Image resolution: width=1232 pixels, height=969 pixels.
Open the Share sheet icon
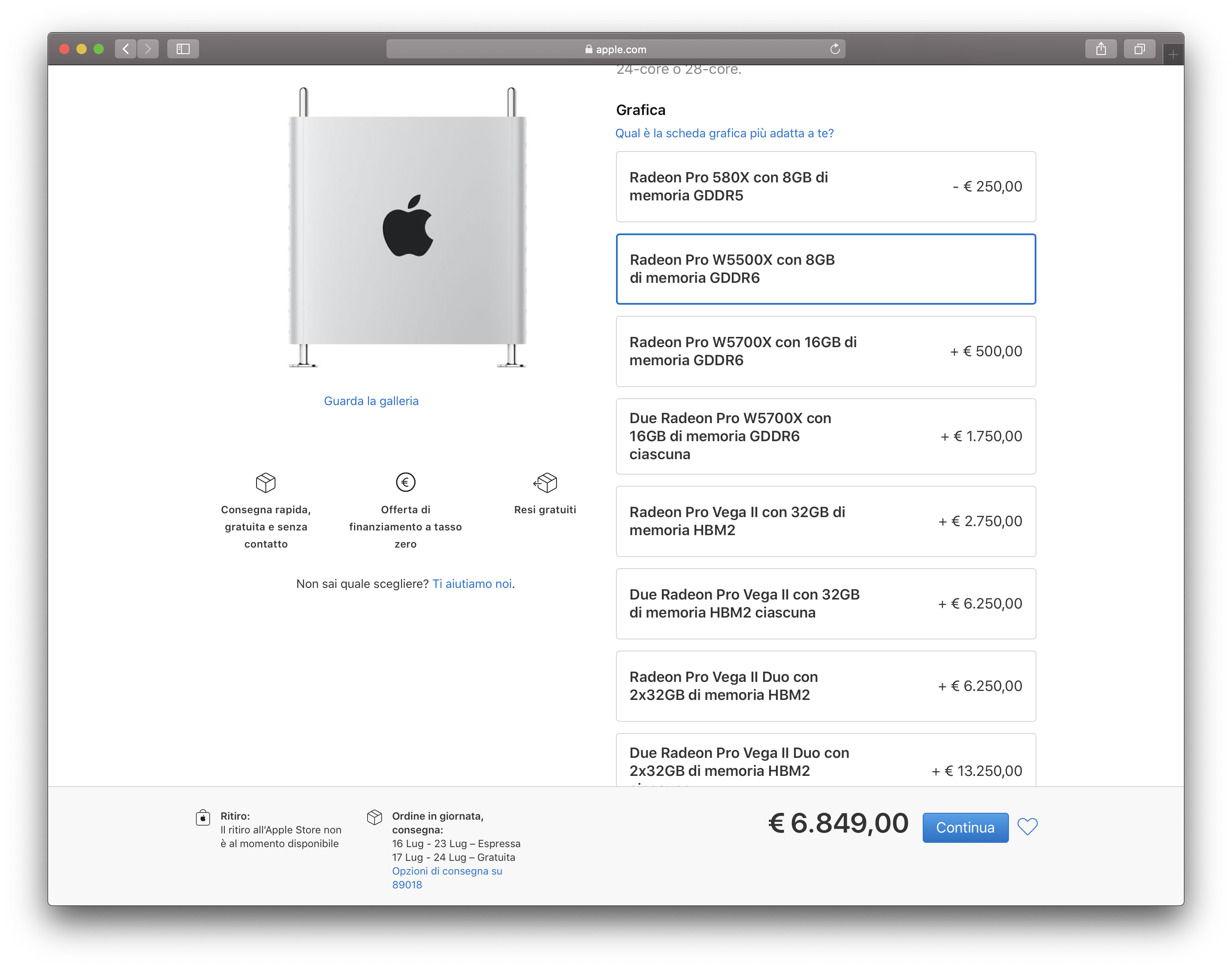coord(1100,49)
